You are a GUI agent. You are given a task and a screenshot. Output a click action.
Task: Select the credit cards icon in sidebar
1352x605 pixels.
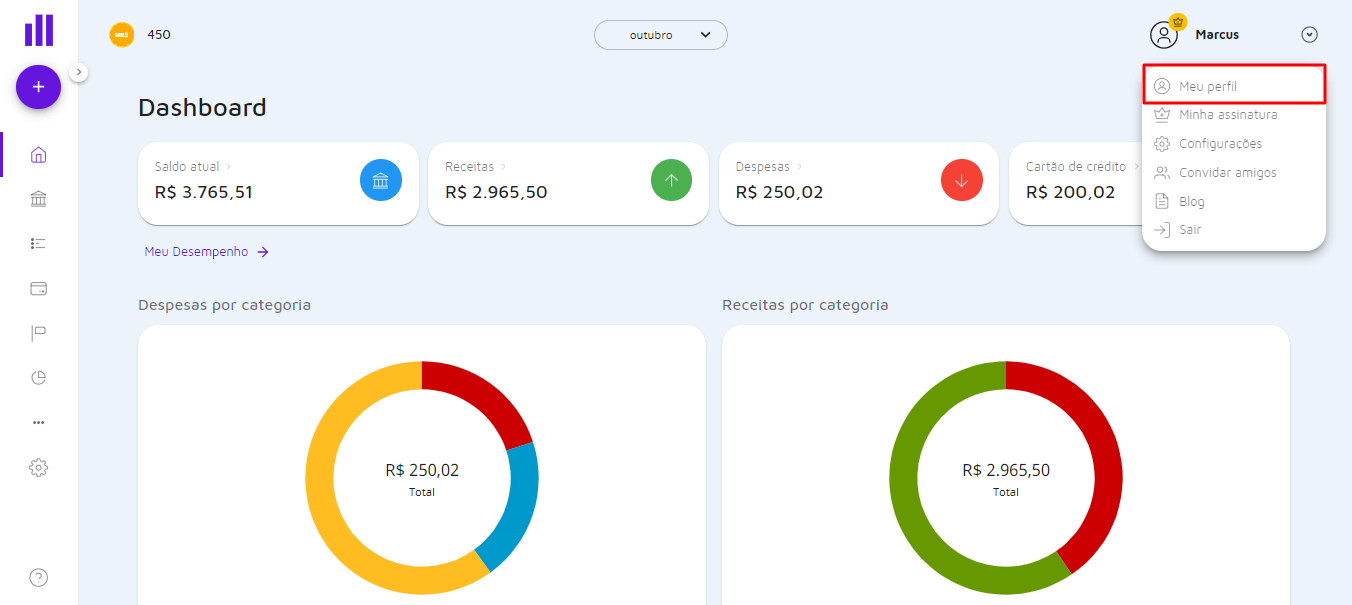click(38, 288)
